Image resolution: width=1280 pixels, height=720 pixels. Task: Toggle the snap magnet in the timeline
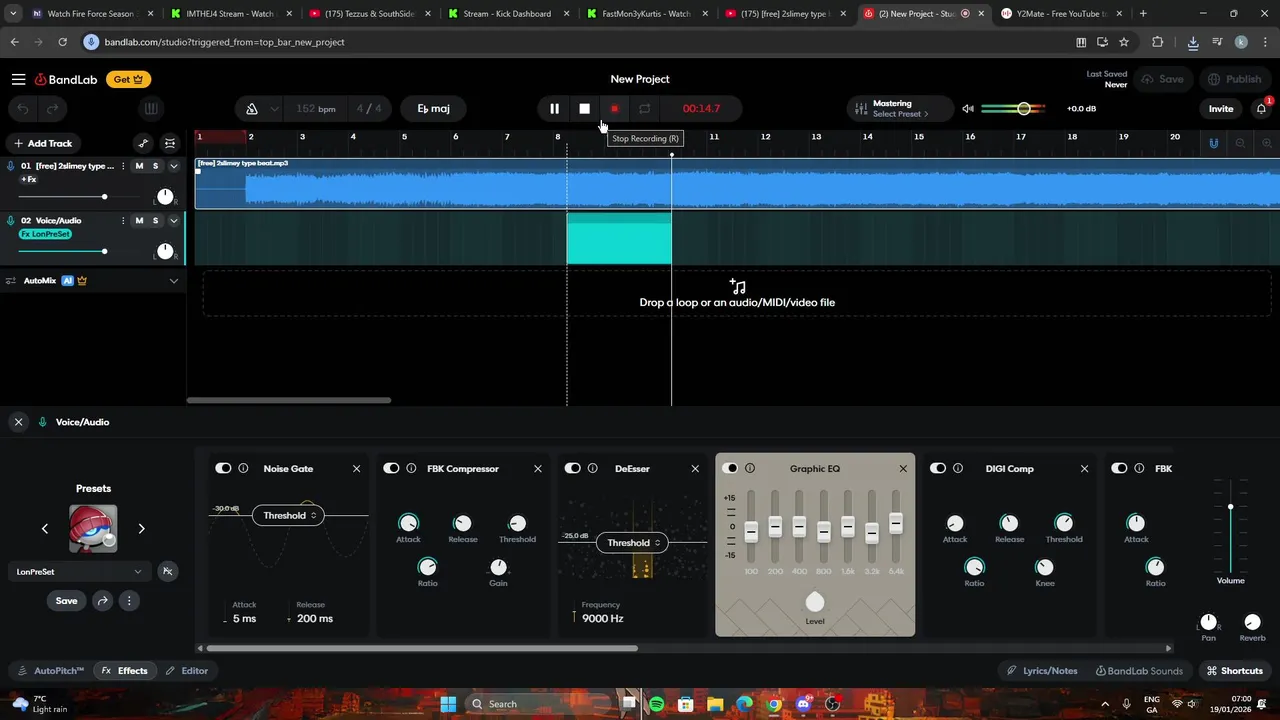click(x=1213, y=143)
